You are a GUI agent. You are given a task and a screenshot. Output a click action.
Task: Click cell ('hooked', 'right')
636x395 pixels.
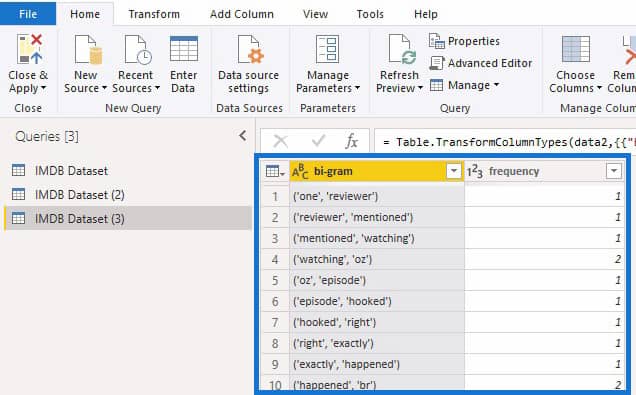point(377,323)
